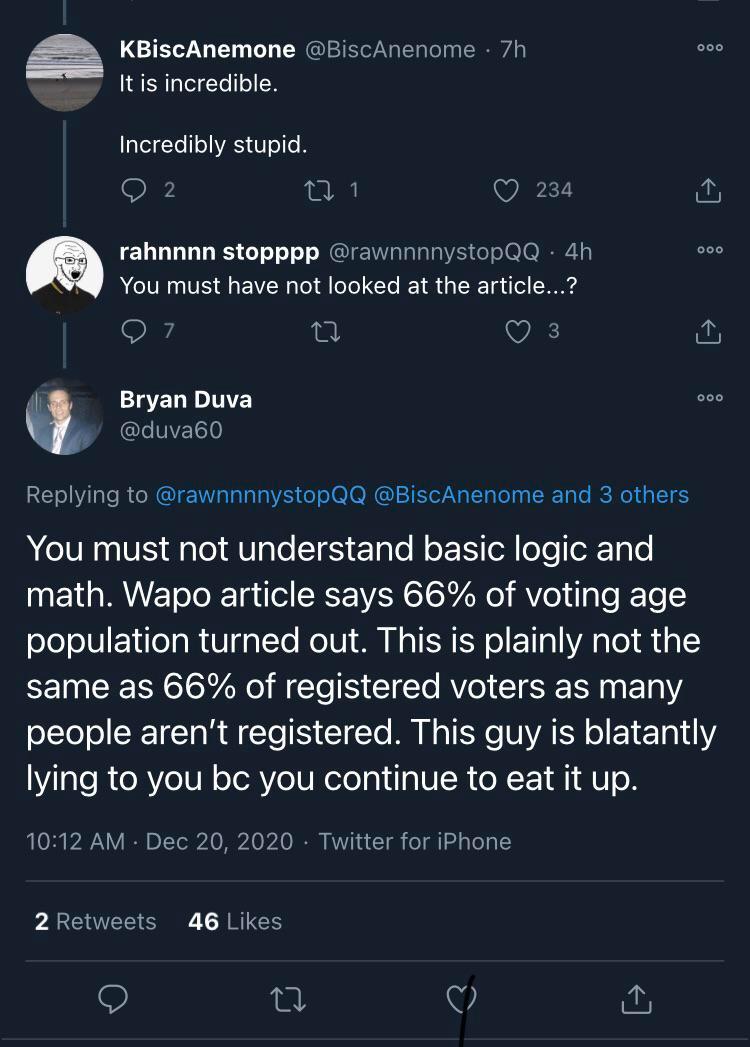750x1047 pixels.
Task: View the 2 Retweets list
Action: pos(95,921)
